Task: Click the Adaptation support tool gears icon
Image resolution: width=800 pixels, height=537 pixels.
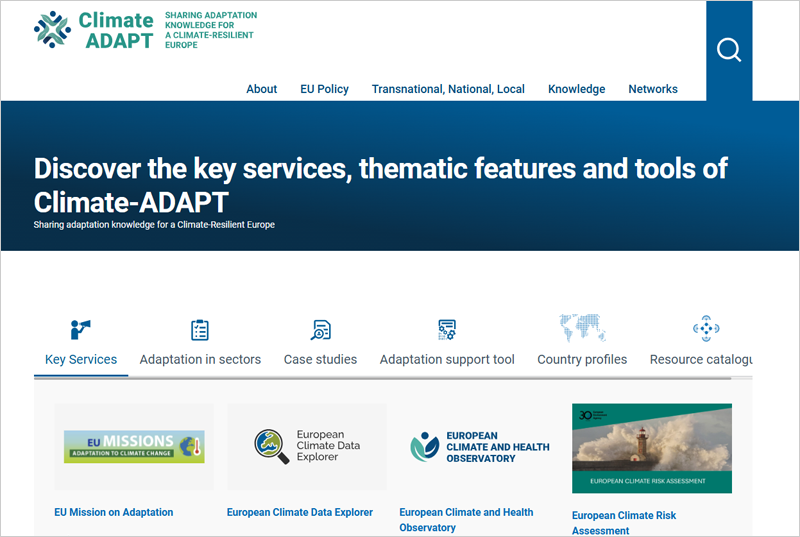Action: tap(447, 329)
